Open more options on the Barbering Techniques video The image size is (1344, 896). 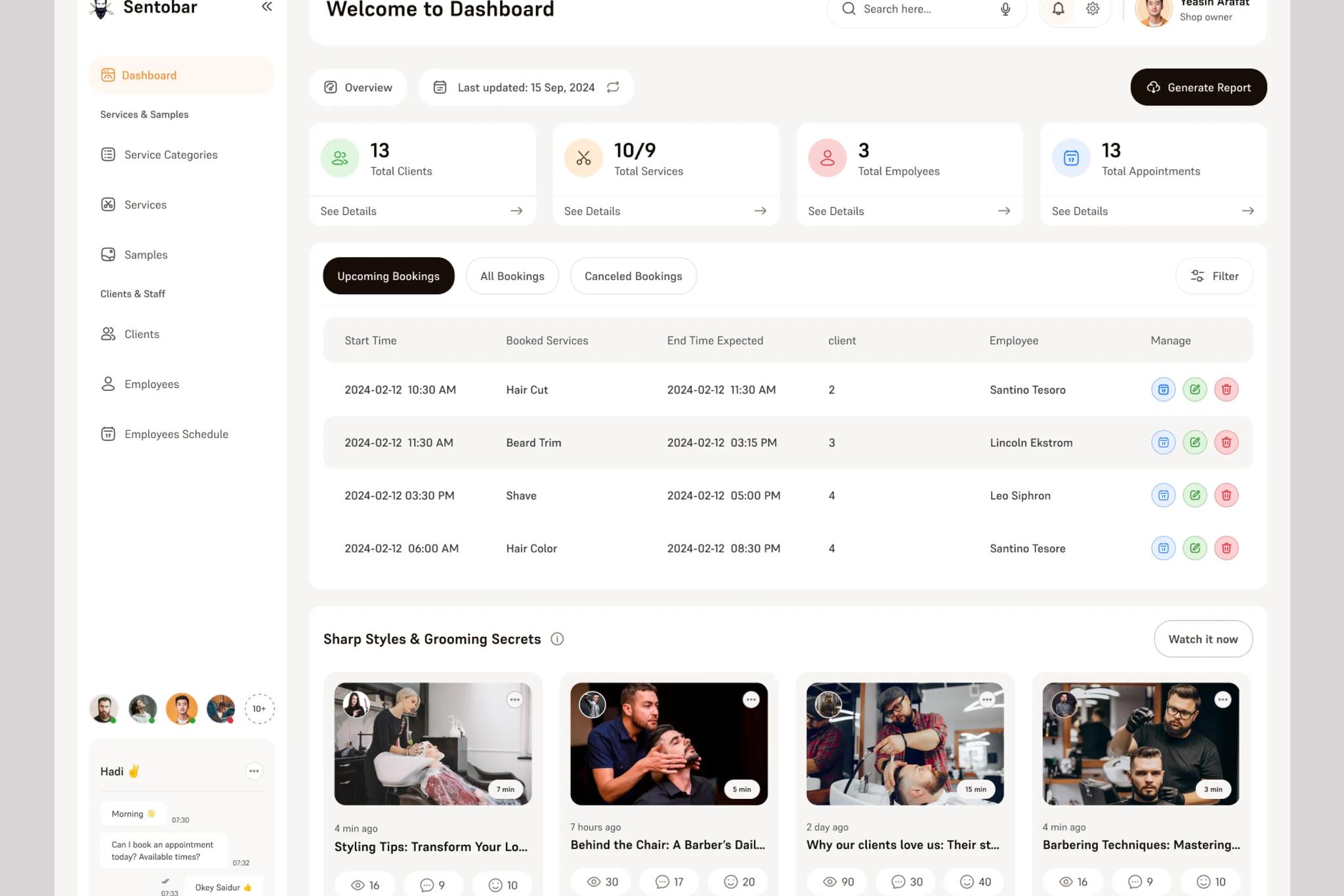pos(1222,700)
